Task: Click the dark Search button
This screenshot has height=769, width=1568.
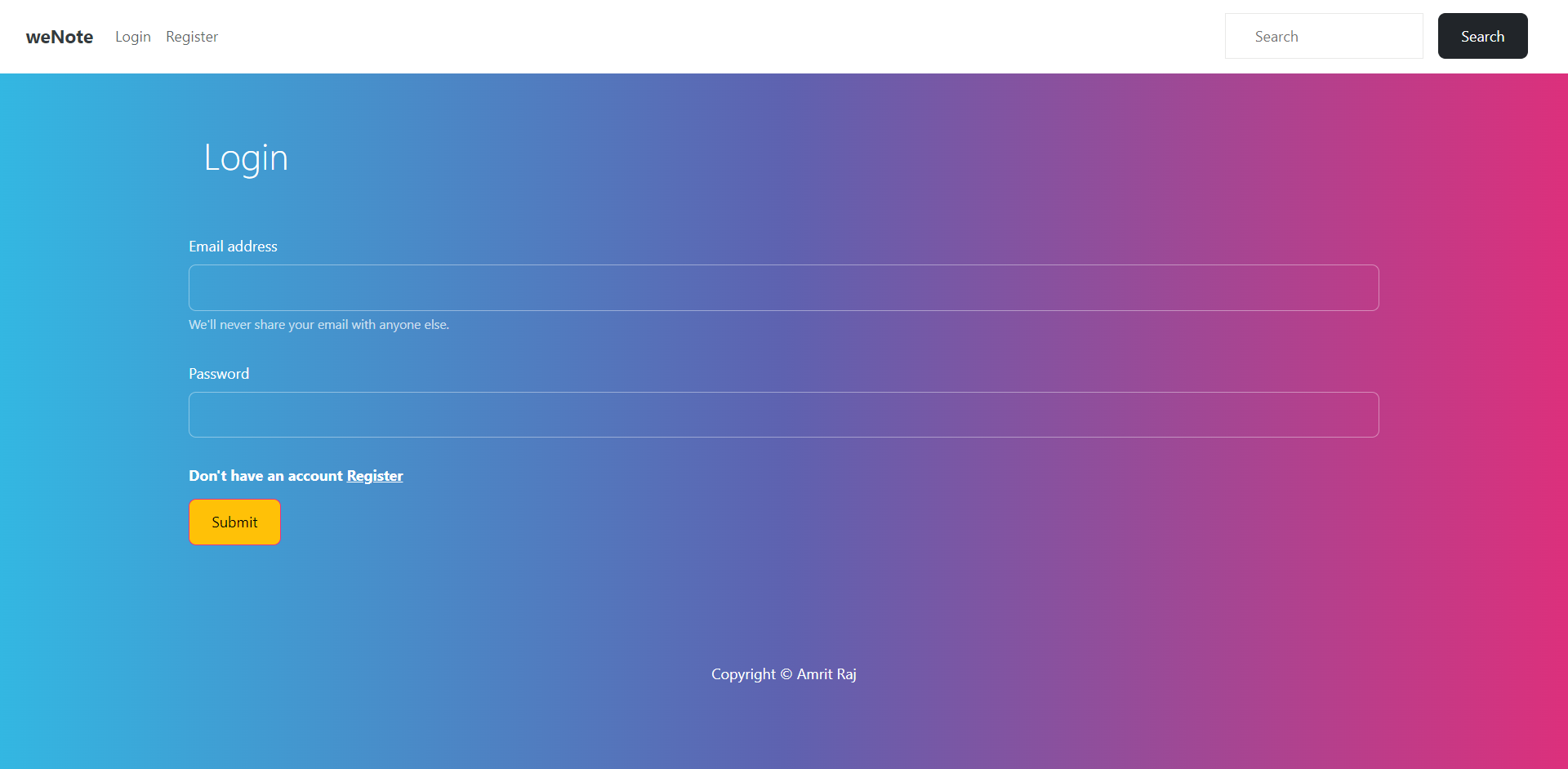Action: click(x=1482, y=36)
